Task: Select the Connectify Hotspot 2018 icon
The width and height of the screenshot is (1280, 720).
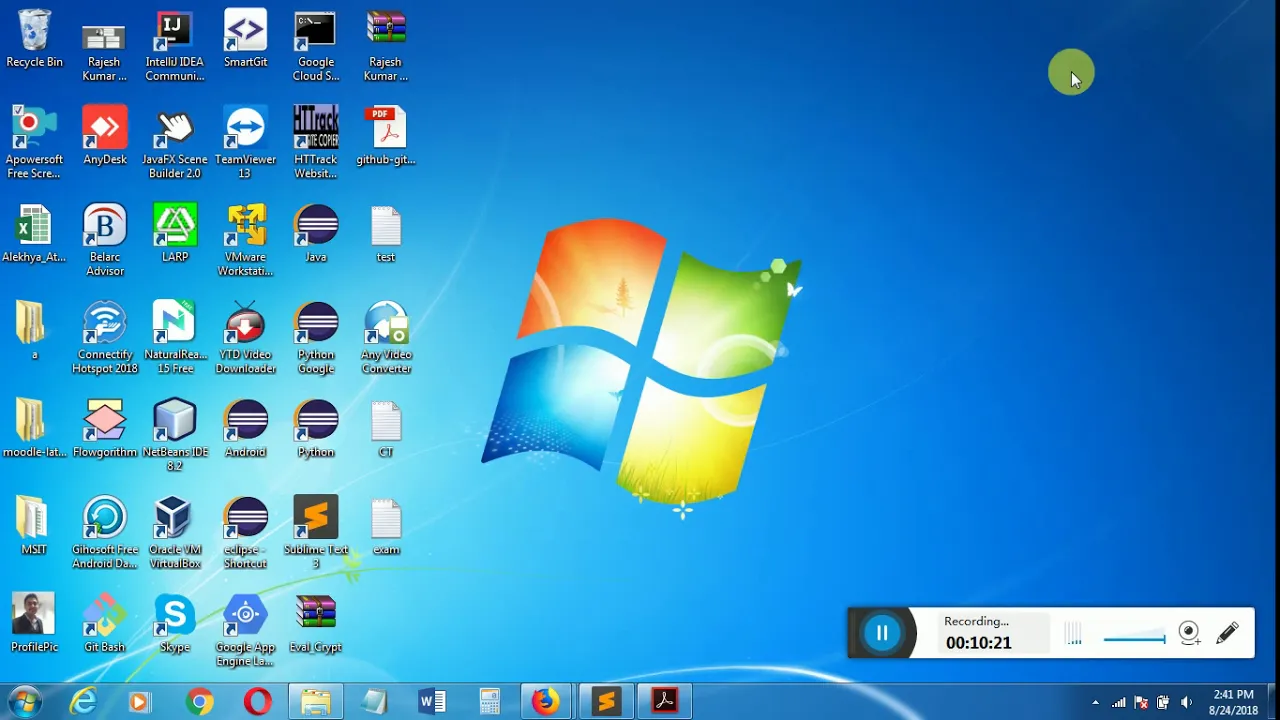Action: (105, 338)
